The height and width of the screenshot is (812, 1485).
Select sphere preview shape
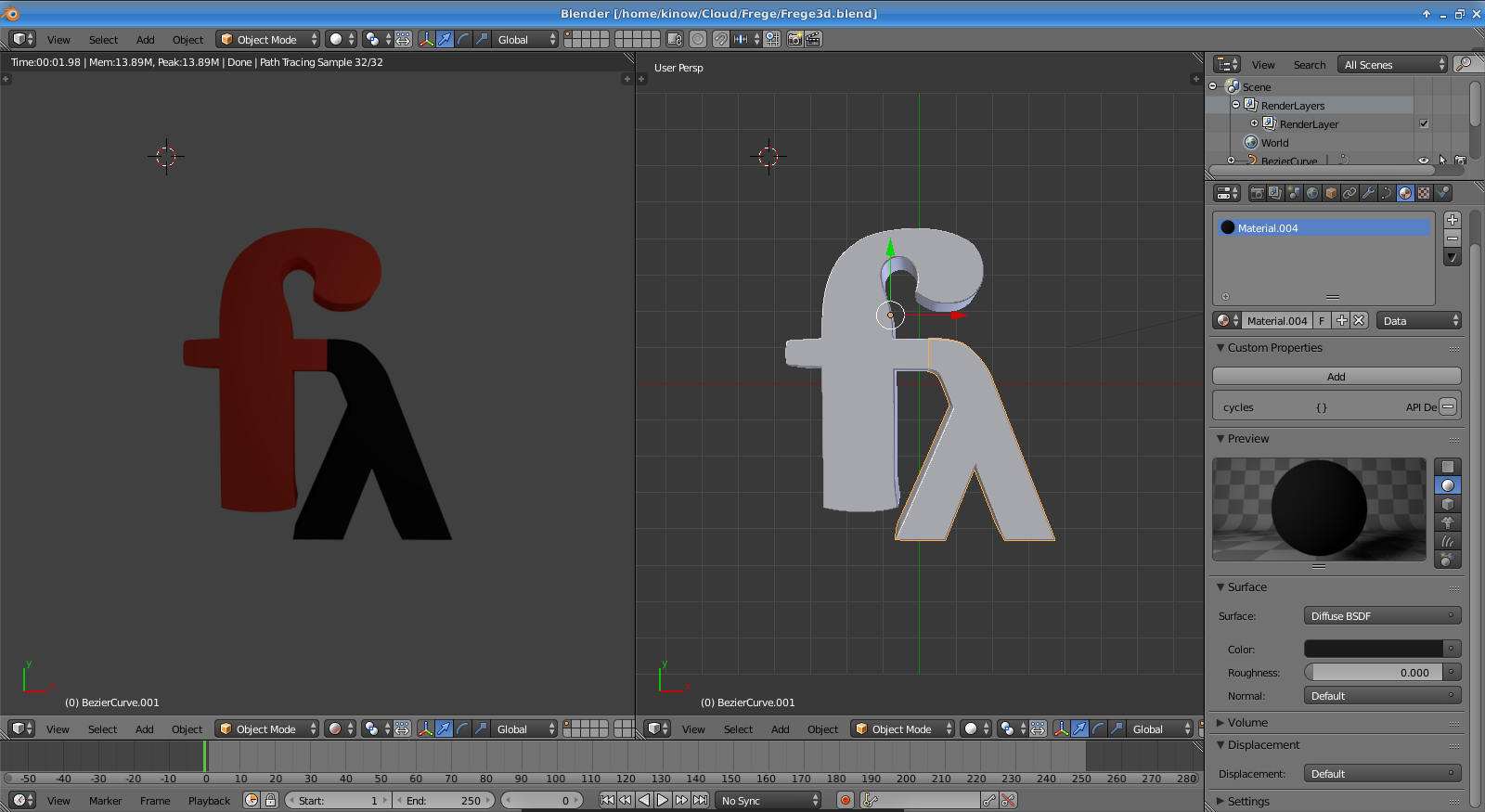(1448, 485)
